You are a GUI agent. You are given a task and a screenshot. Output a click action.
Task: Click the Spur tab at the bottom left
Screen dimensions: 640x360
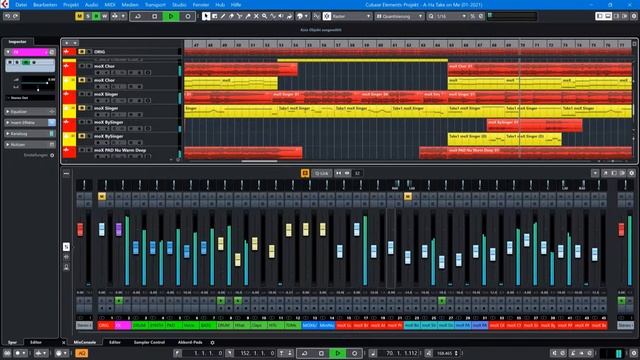(x=13, y=342)
